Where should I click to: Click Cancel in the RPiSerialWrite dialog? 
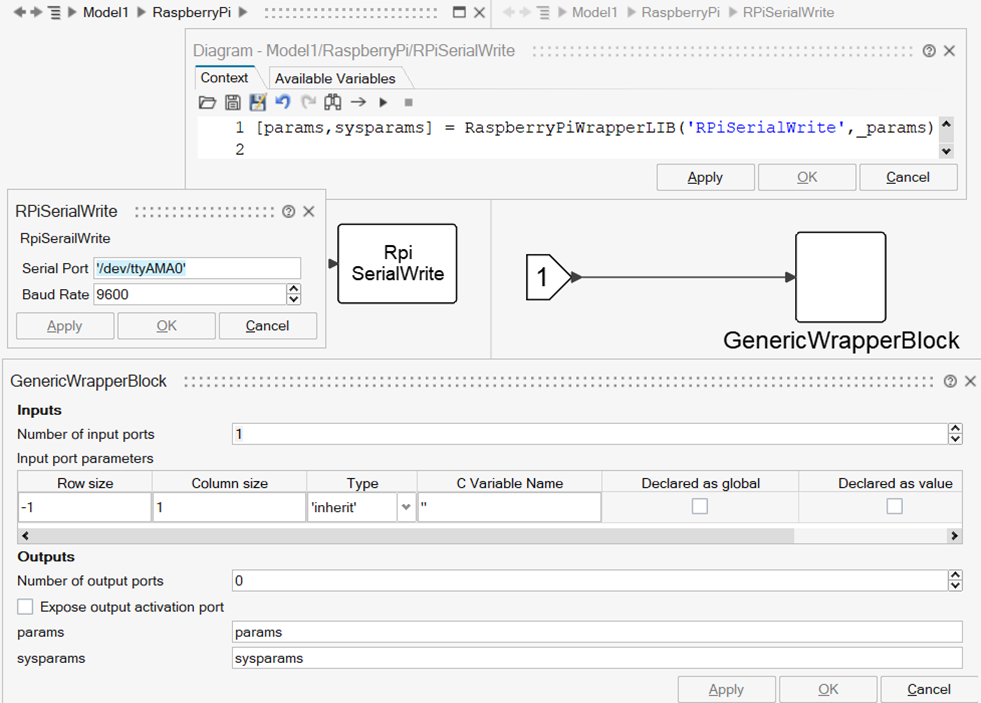point(267,326)
